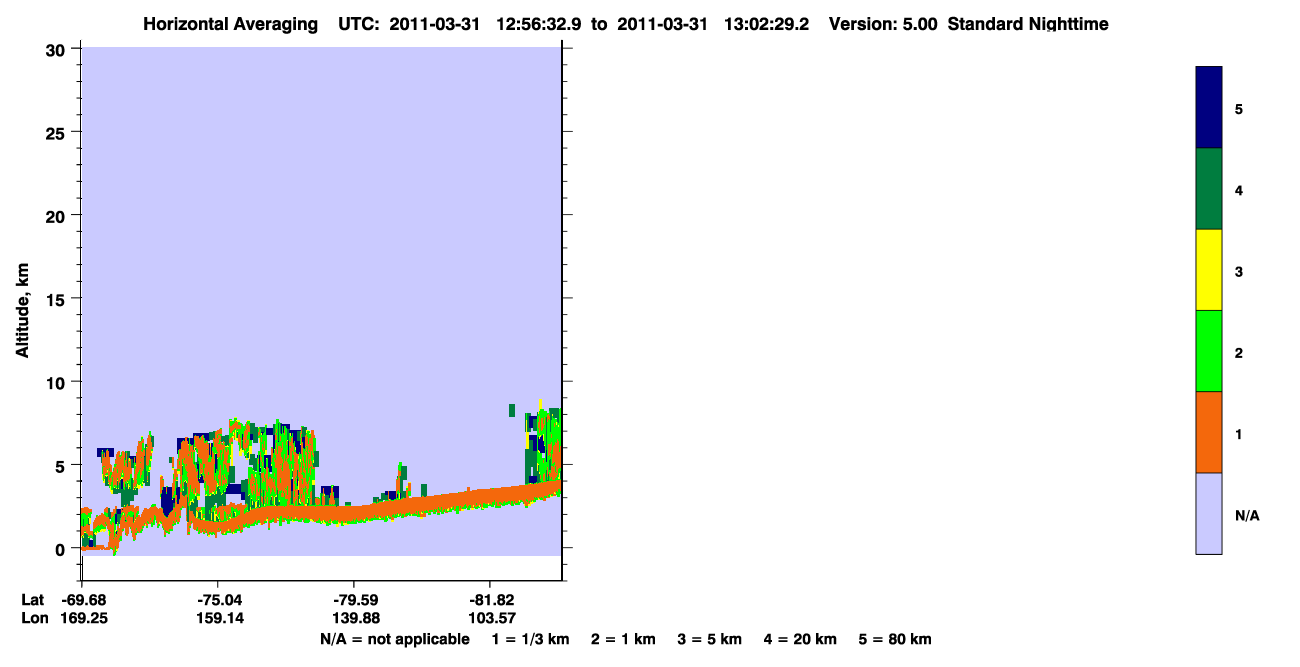Click the '2 = 1 km' legend note
The image size is (1300, 667).
coord(623,639)
